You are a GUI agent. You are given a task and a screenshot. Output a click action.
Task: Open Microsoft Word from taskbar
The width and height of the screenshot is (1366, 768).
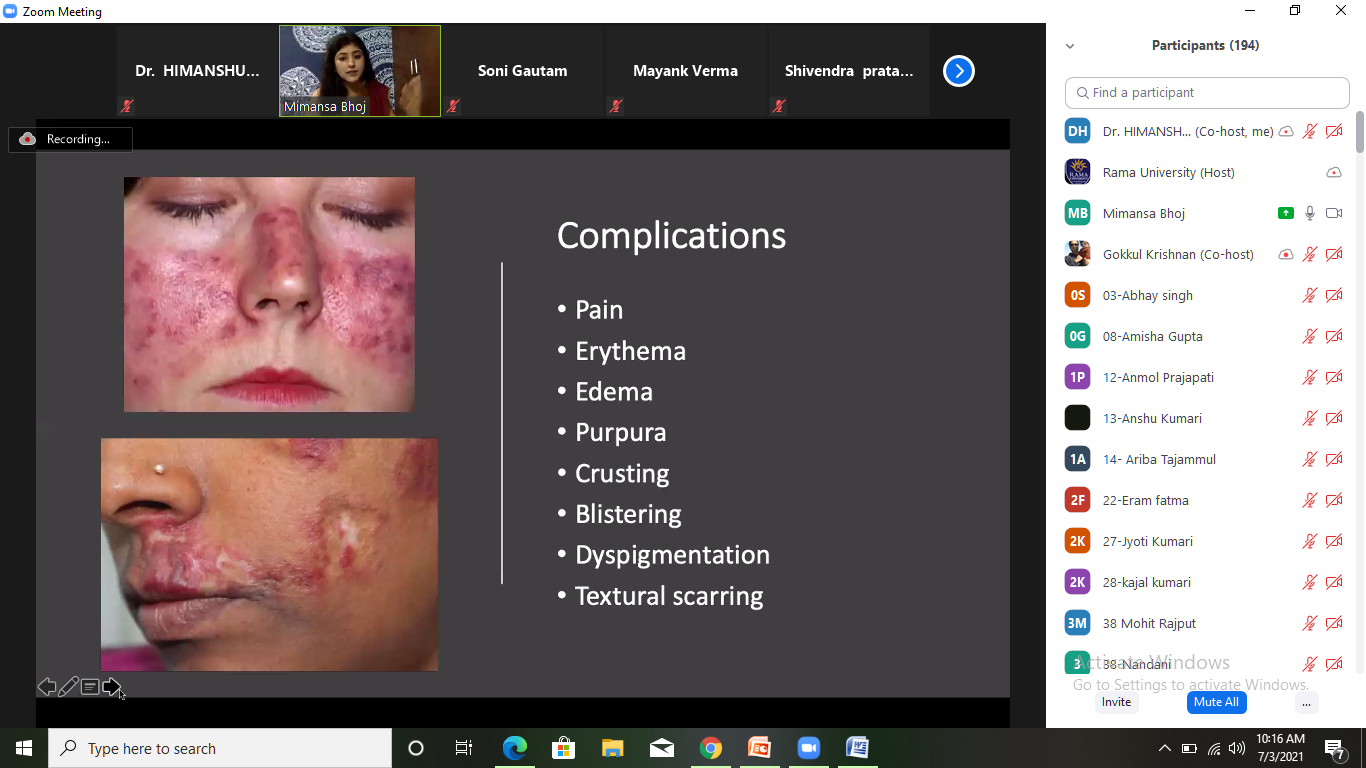[x=857, y=748]
